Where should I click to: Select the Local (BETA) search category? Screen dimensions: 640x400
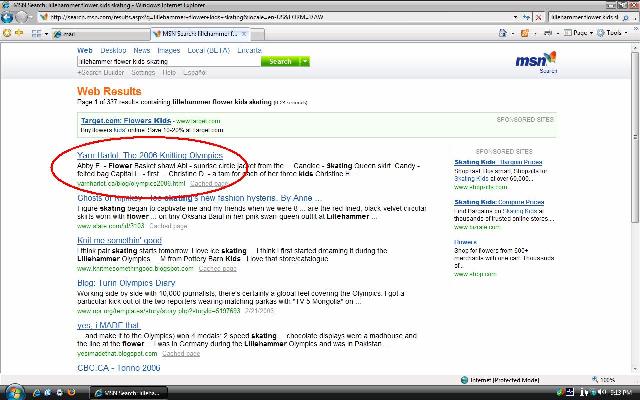(x=209, y=50)
